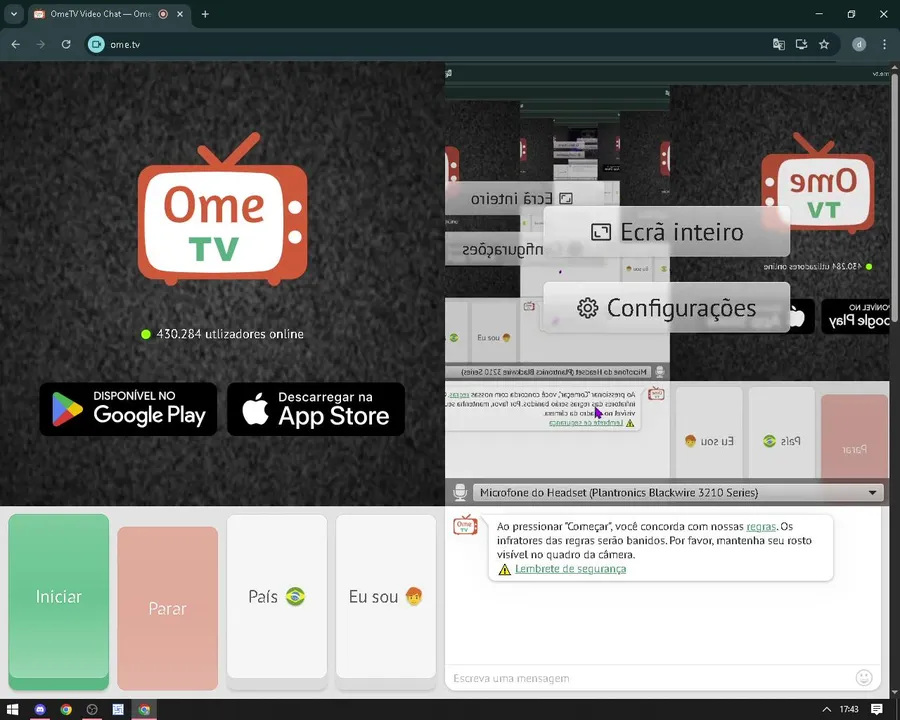Open the Eu sou gender selector
Viewport: 900px width, 720px height.
coord(386,601)
